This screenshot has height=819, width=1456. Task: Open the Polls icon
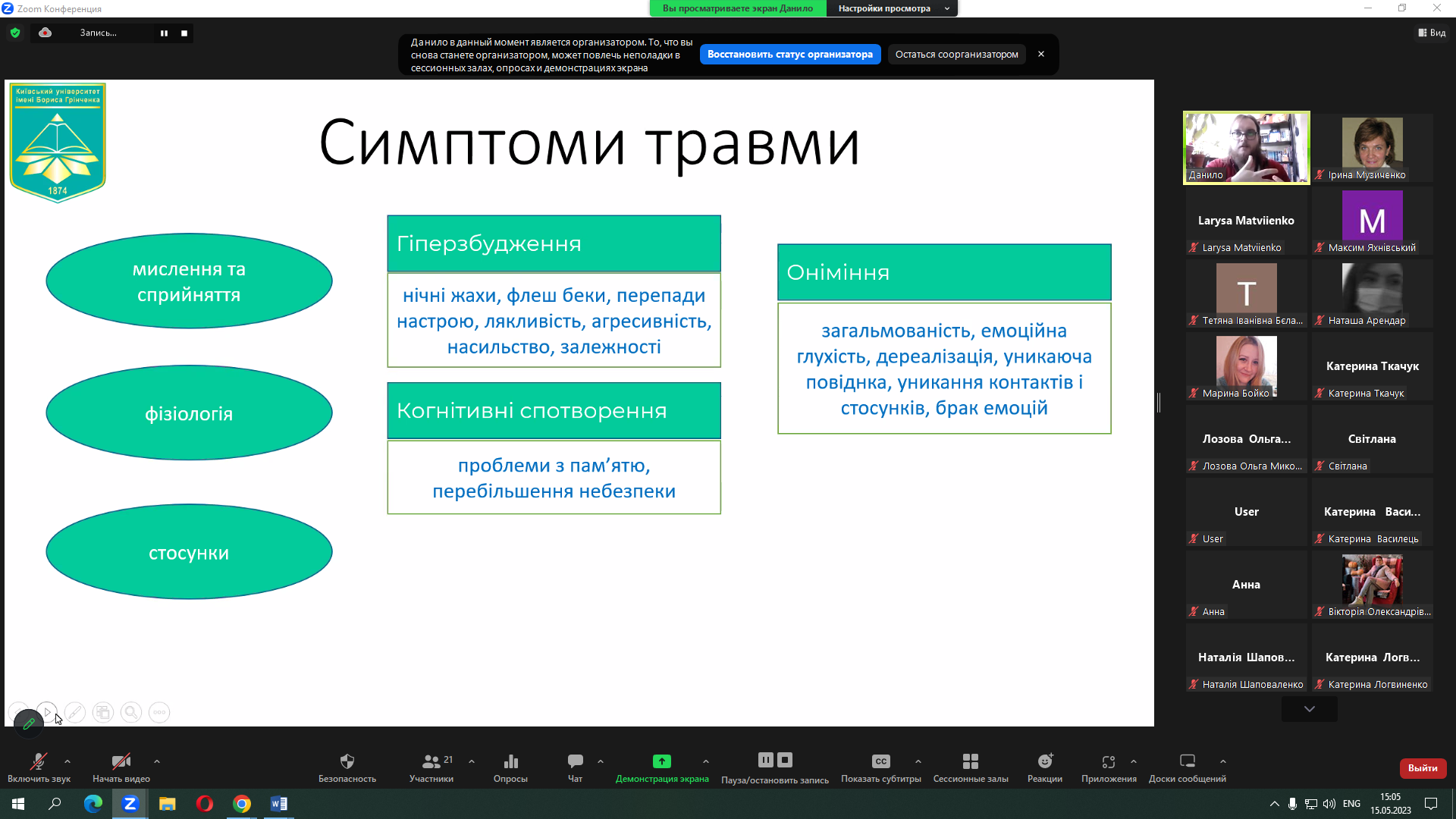[x=510, y=761]
